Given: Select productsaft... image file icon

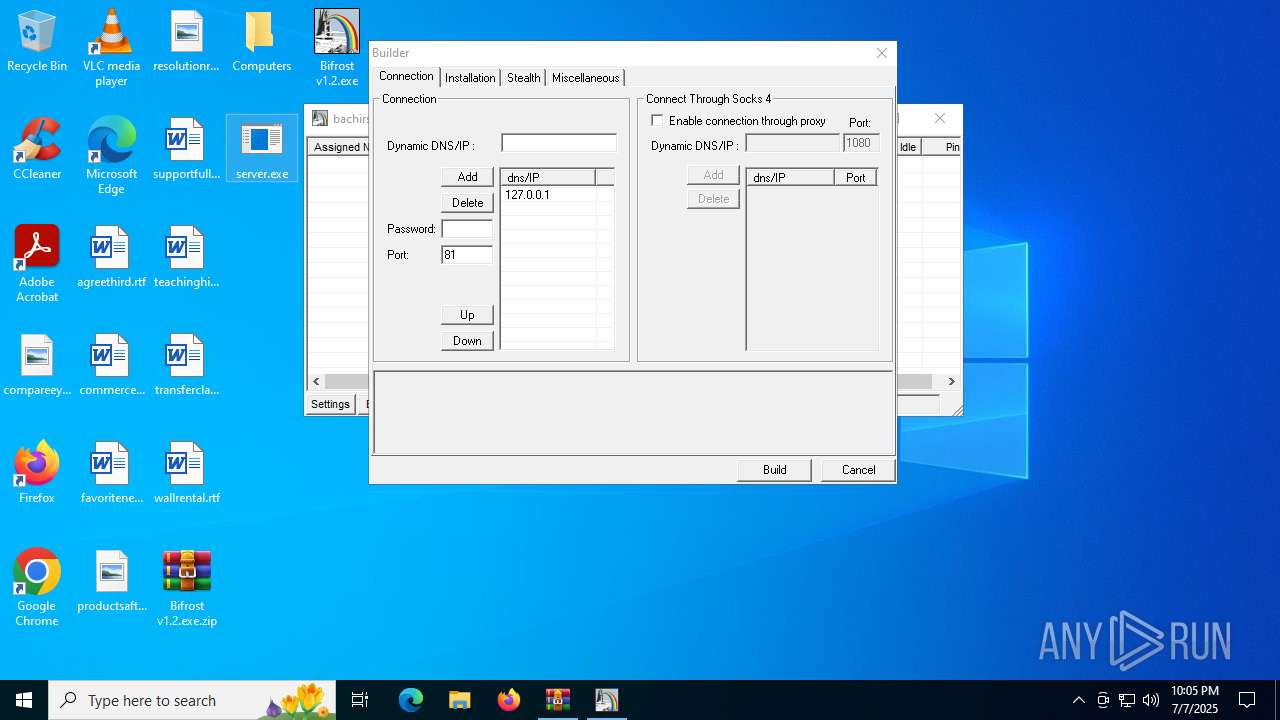Looking at the screenshot, I should [111, 582].
